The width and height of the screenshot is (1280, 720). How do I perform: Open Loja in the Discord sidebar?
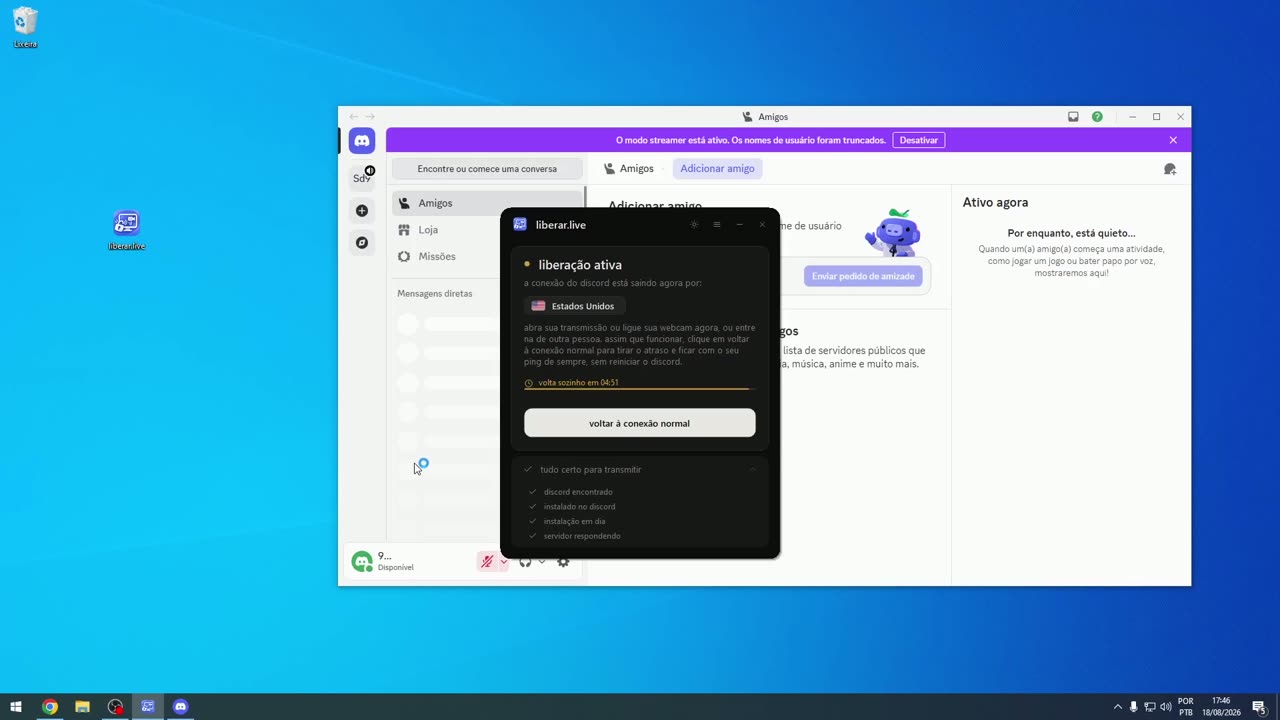(487, 230)
